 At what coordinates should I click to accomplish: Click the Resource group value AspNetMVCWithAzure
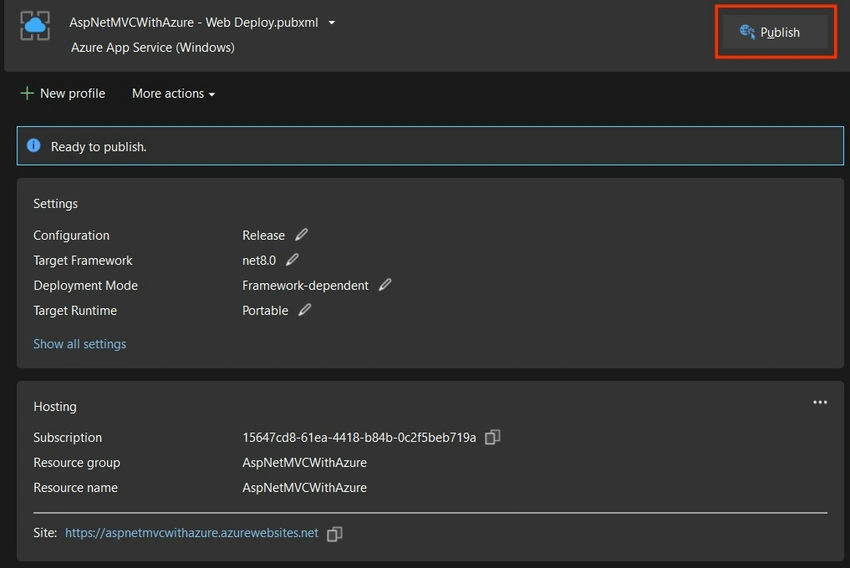305,462
